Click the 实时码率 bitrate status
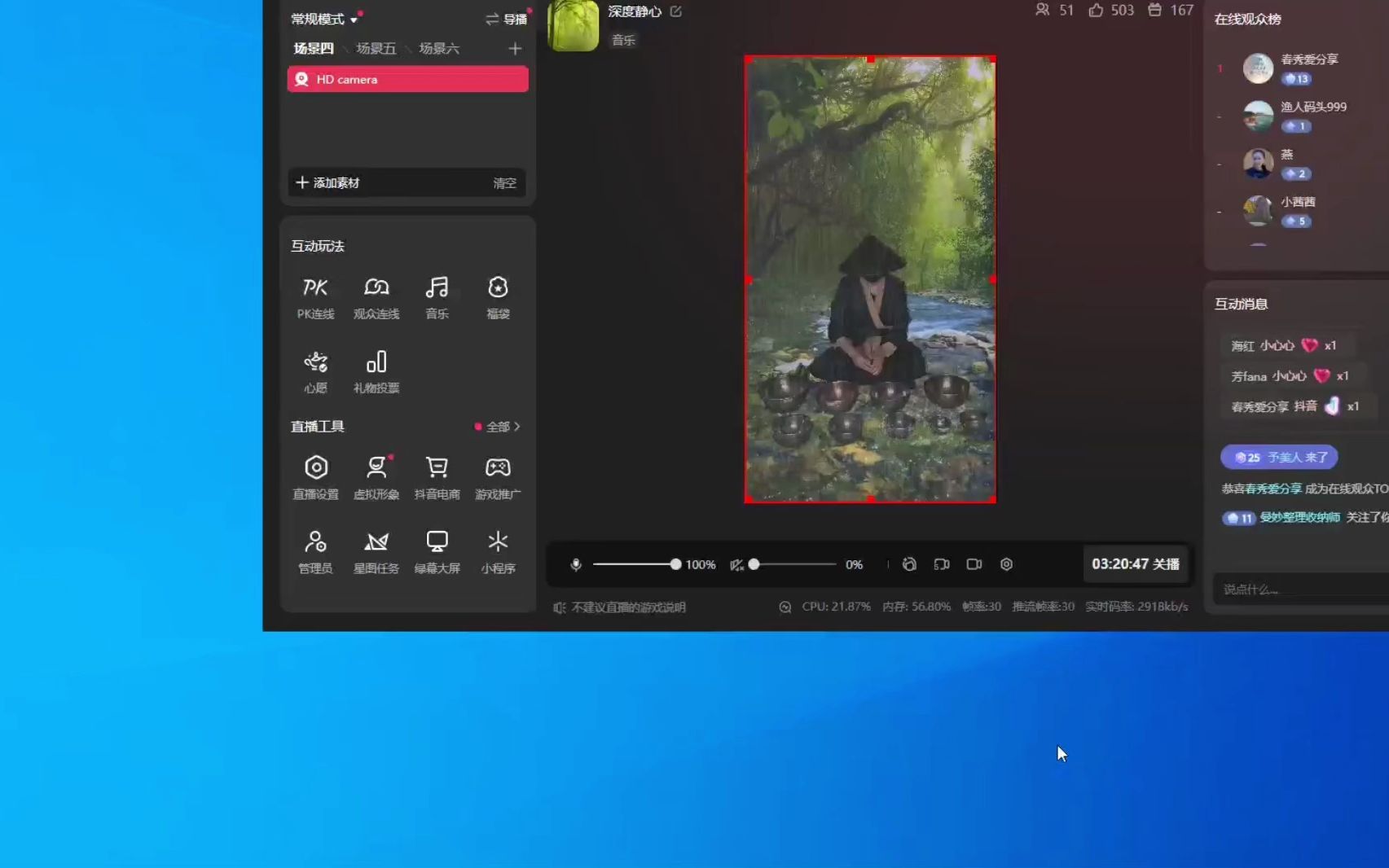The width and height of the screenshot is (1389, 868). [1136, 607]
